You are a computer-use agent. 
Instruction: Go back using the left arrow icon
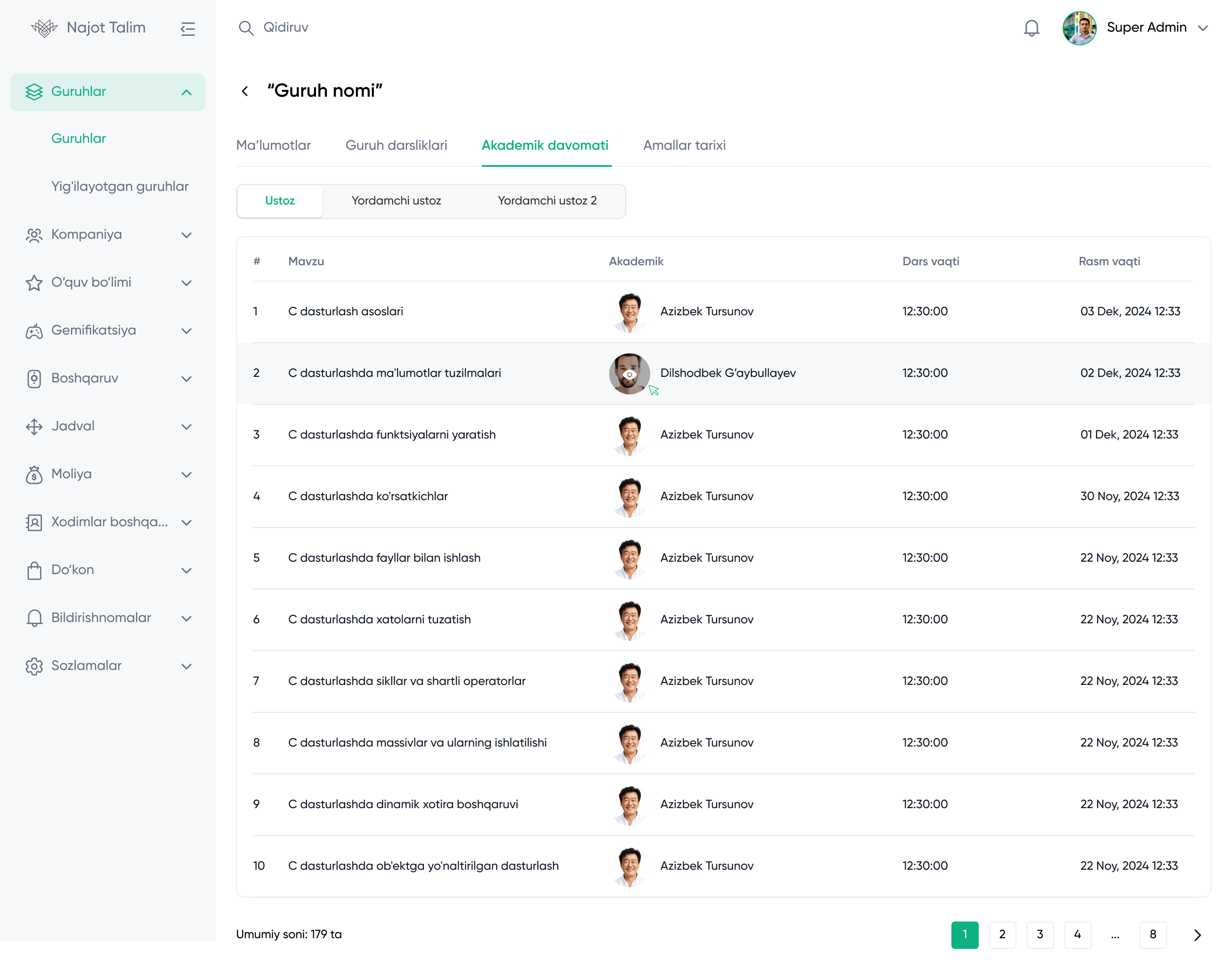(245, 91)
